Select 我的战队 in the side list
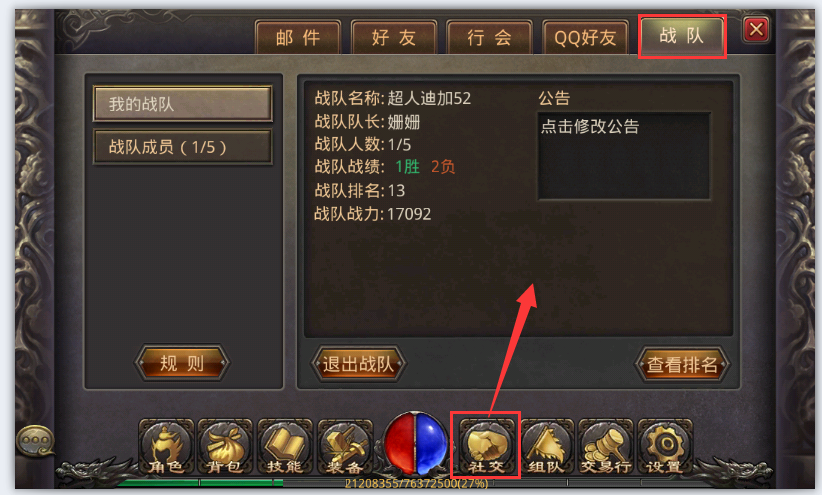Viewport: 822px width, 495px height. click(x=182, y=104)
